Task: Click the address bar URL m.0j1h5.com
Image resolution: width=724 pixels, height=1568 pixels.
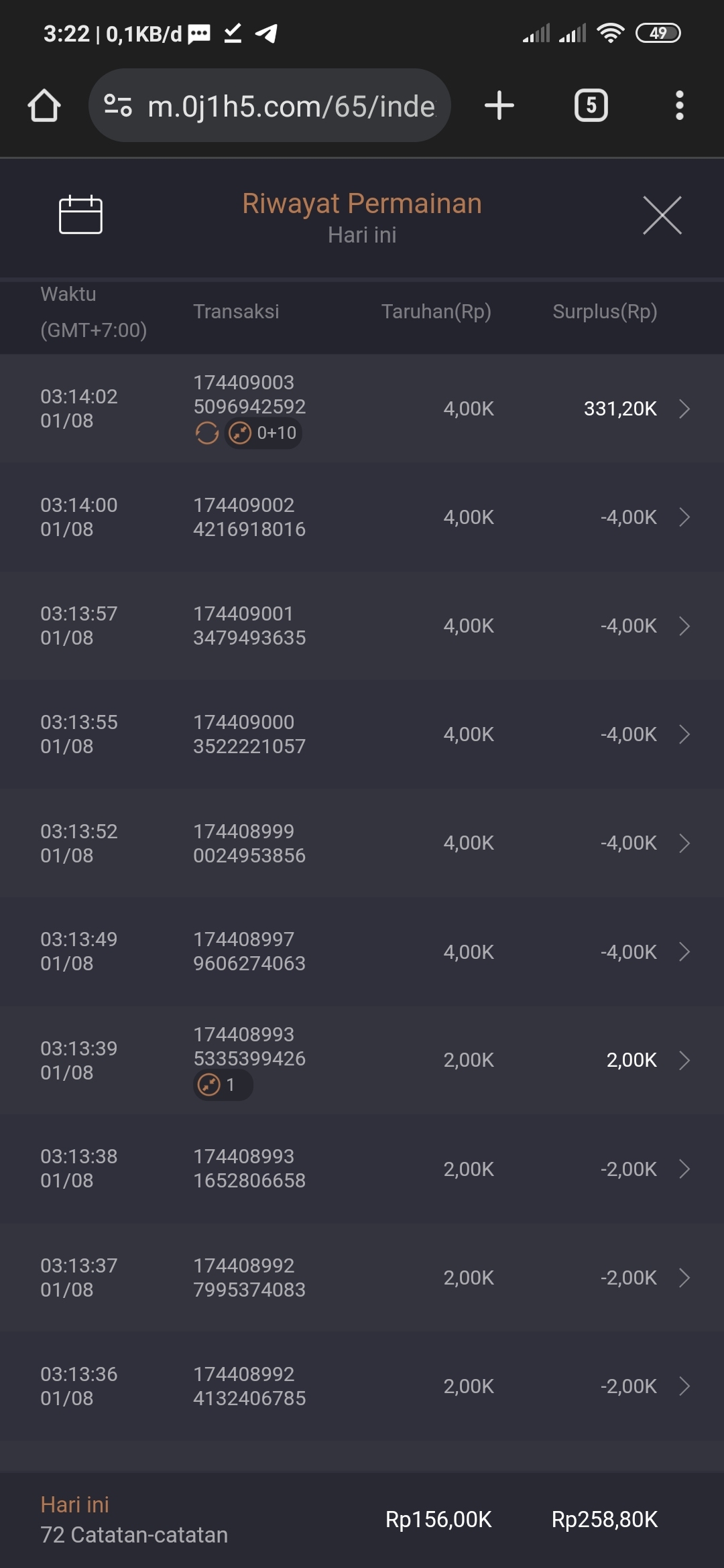Action: tap(291, 106)
